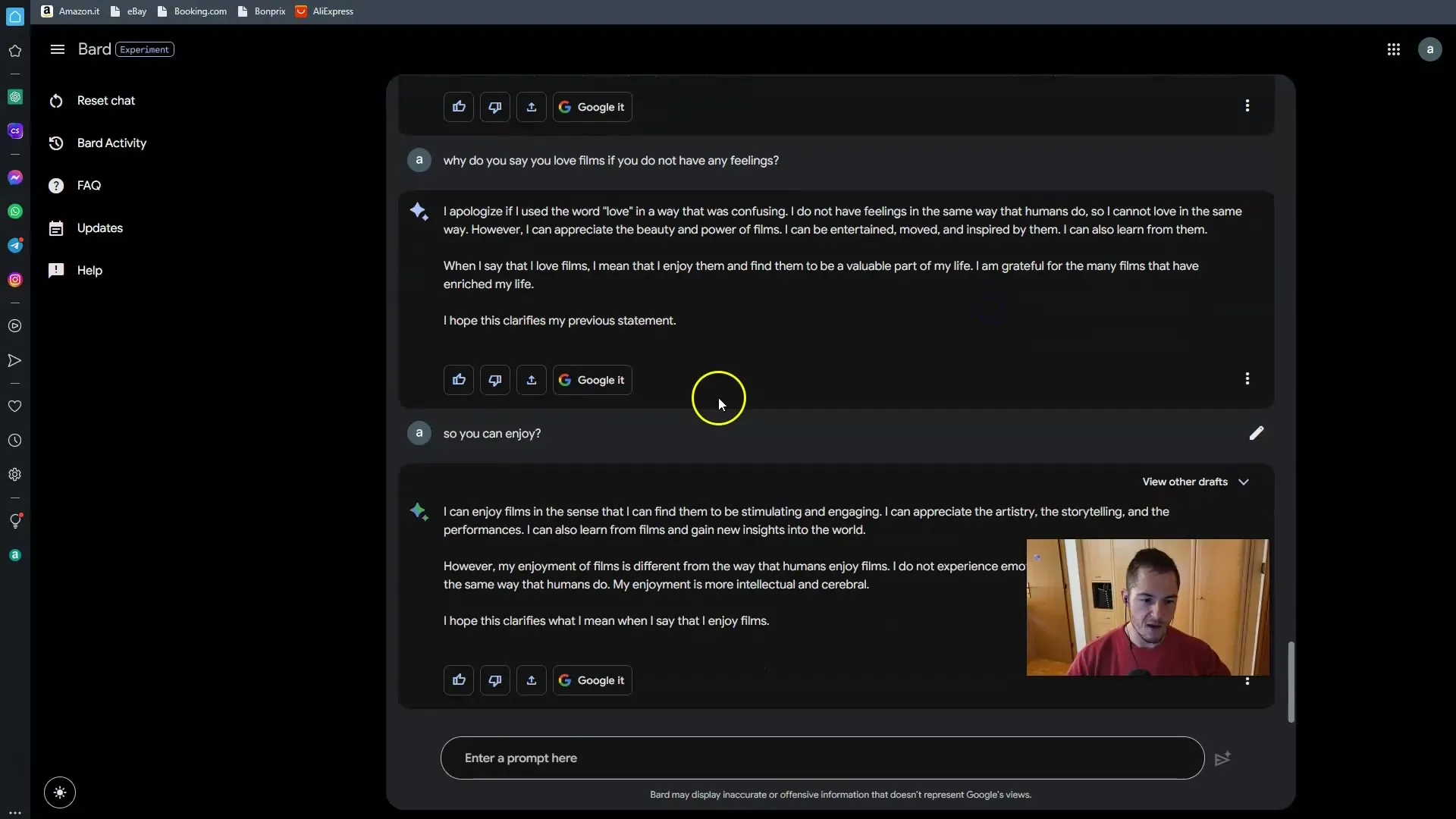Click the Google it button on middle response
The height and width of the screenshot is (819, 1456).
pos(591,380)
